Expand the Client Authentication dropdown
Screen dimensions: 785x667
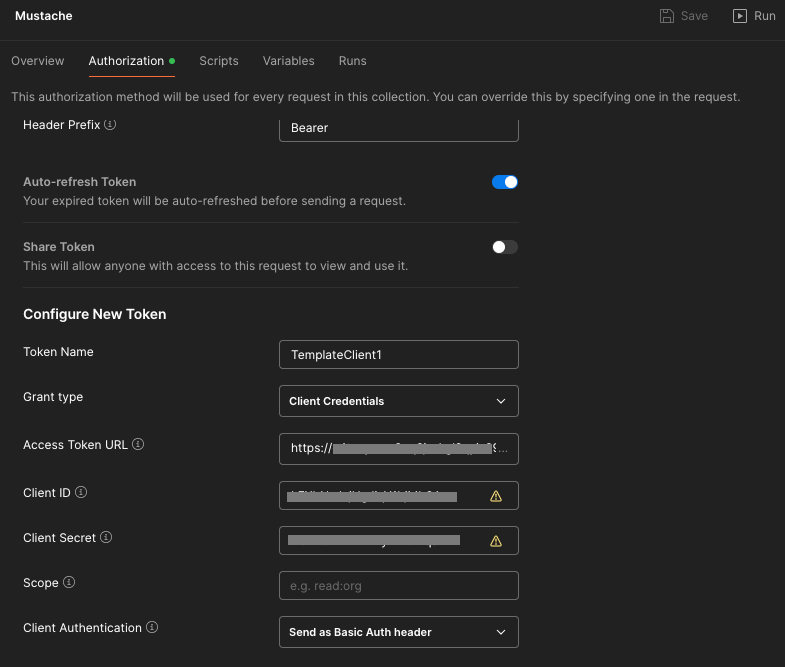click(x=398, y=632)
